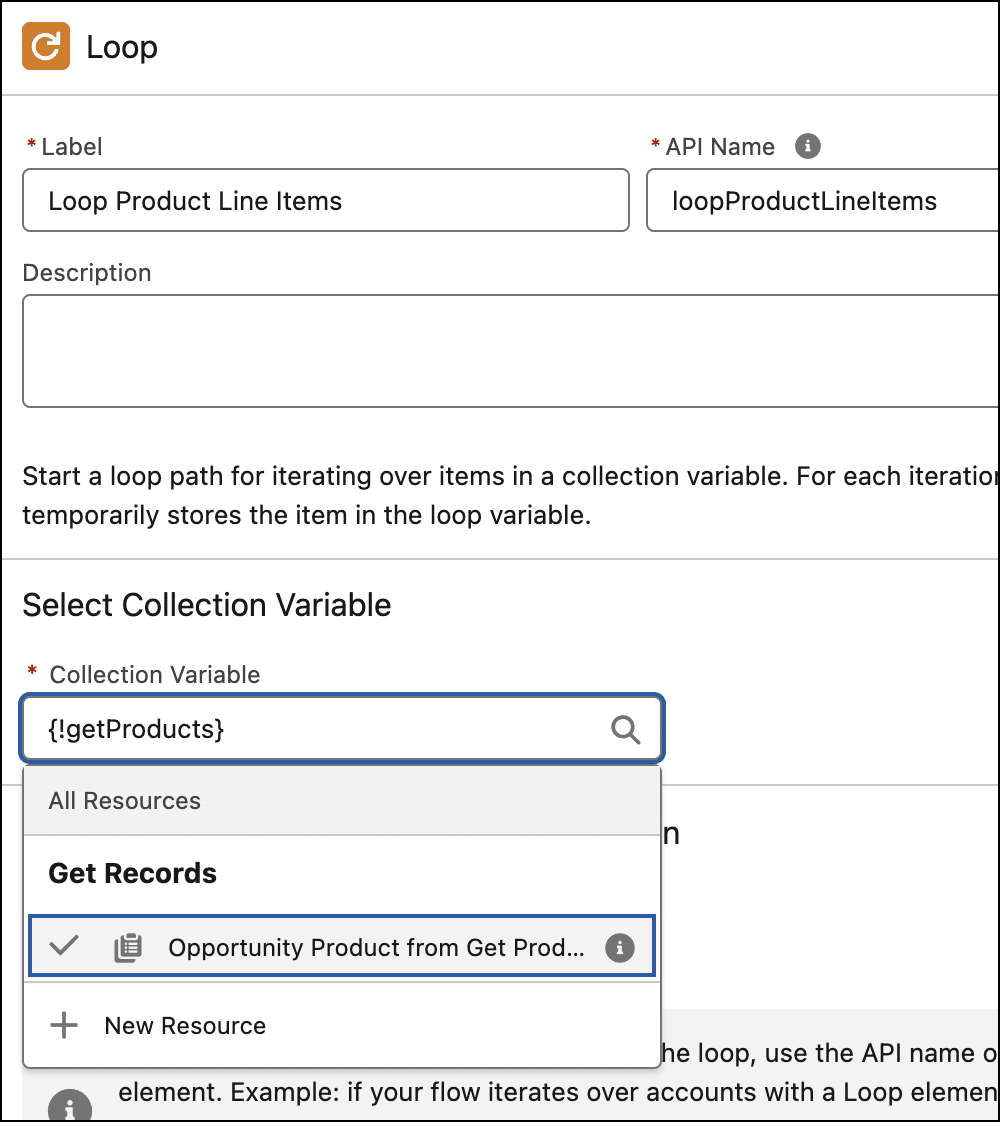Screen dimensions: 1000x1122
Task: Click the Get Records group heading
Action: pyautogui.click(x=132, y=874)
